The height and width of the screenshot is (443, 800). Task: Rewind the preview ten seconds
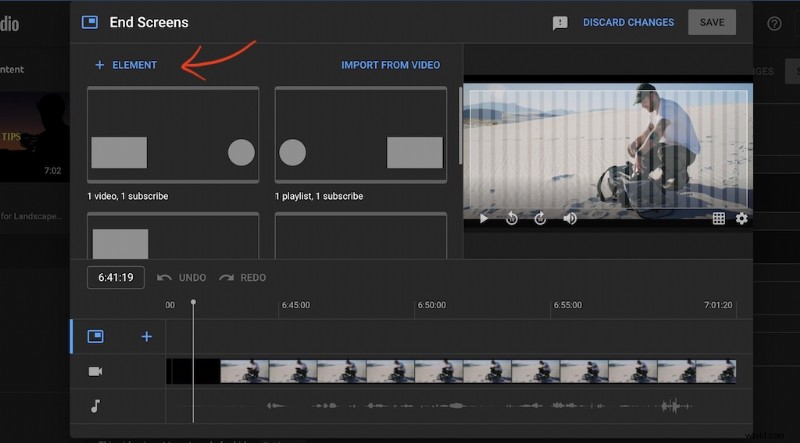tap(511, 218)
